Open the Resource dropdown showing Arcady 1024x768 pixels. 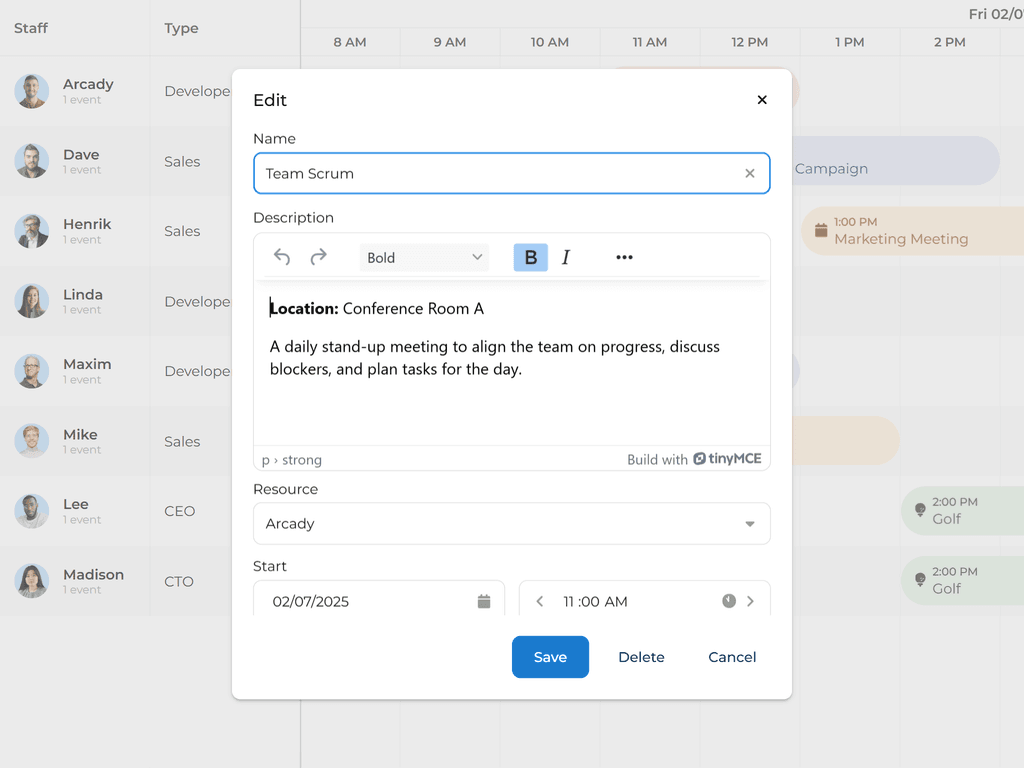coord(512,523)
